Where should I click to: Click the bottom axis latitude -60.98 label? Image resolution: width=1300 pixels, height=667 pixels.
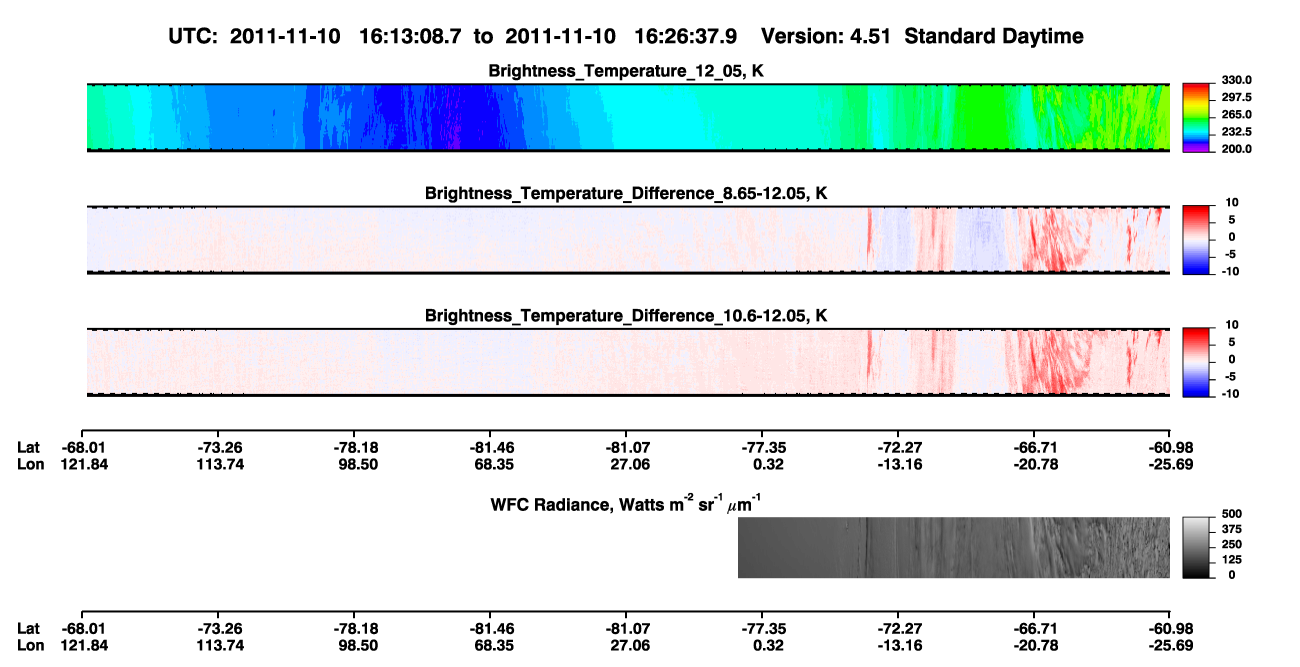click(x=1170, y=629)
